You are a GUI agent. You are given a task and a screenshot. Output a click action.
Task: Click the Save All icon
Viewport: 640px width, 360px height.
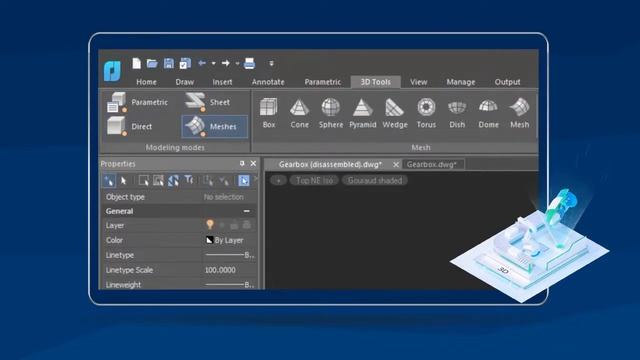[185, 63]
